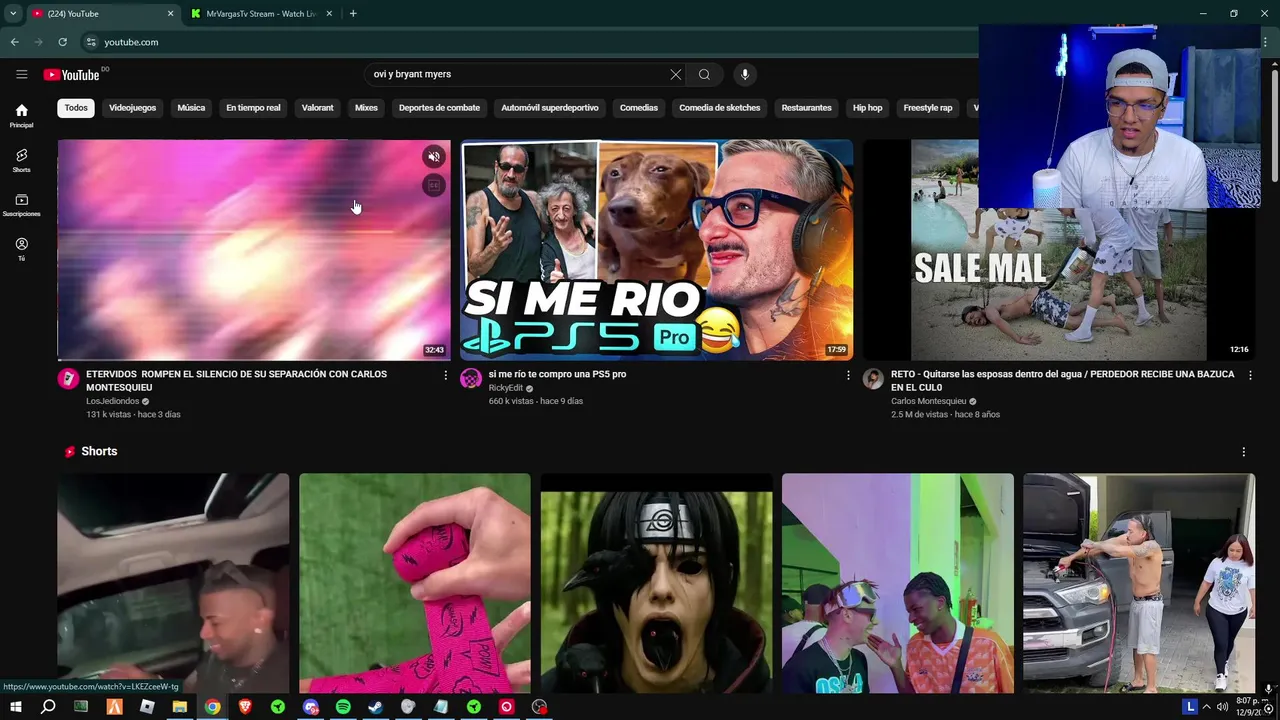
Task: Open the Tú profile section in sidebar
Action: coord(21,249)
